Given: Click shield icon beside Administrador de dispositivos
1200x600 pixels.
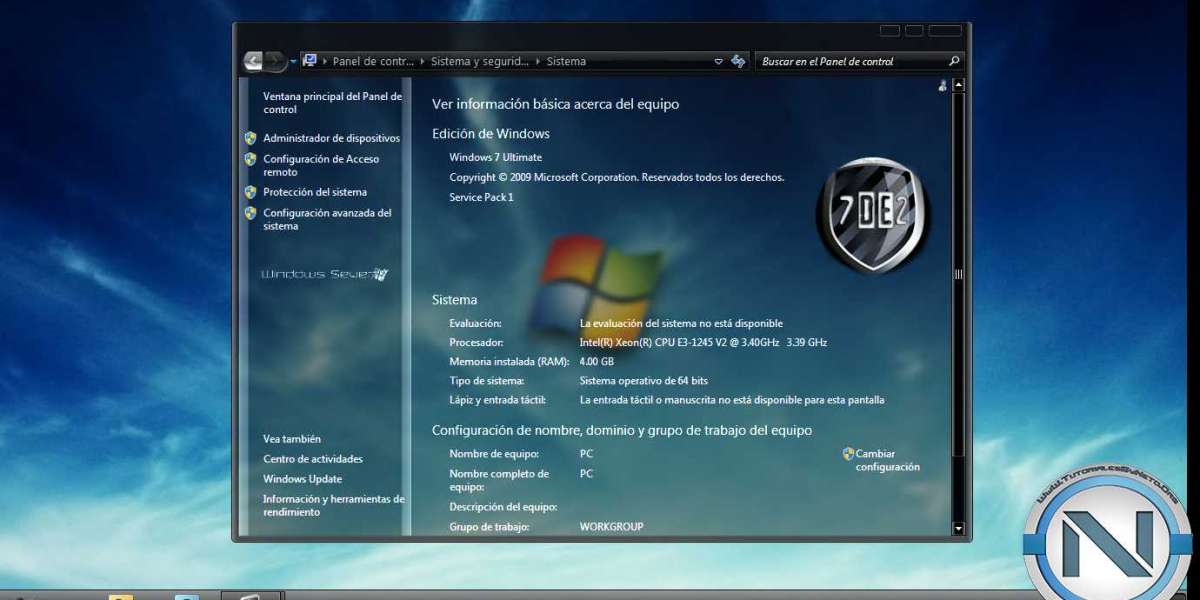Looking at the screenshot, I should pos(250,138).
